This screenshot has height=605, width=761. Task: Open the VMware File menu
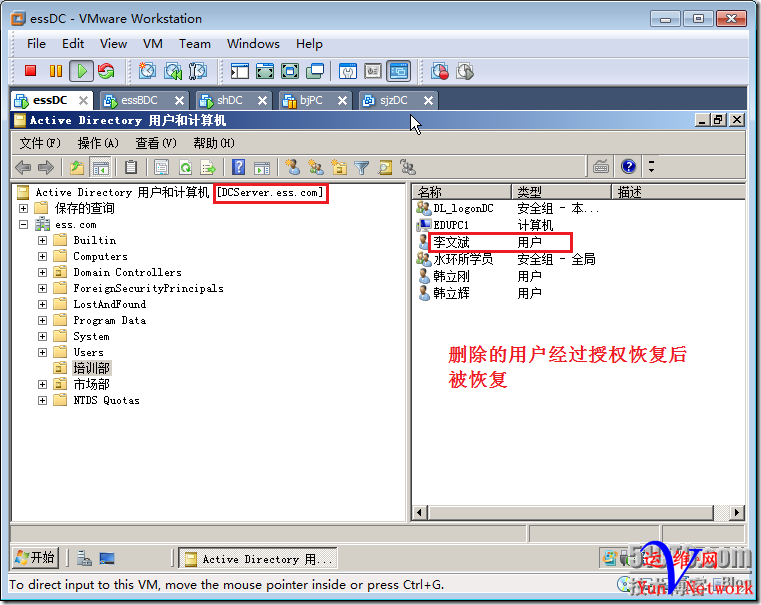(x=36, y=44)
